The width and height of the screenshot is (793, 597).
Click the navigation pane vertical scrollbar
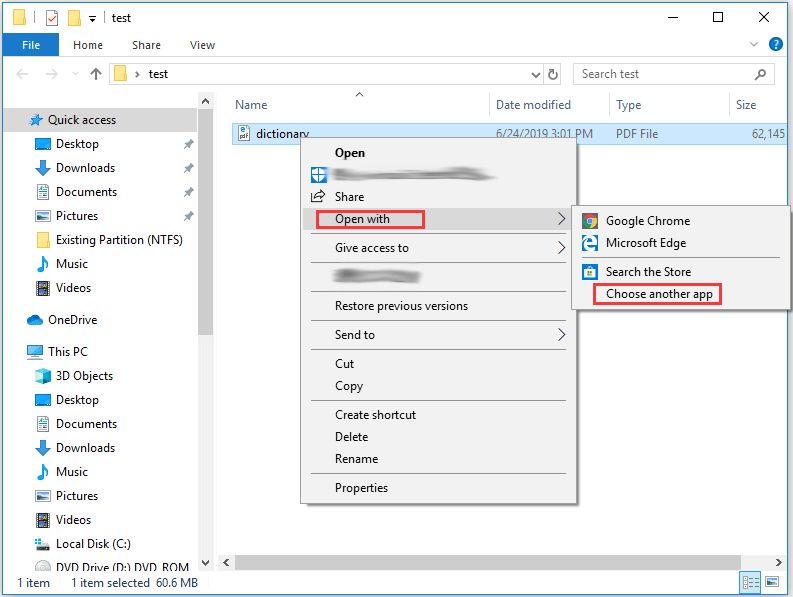click(205, 222)
